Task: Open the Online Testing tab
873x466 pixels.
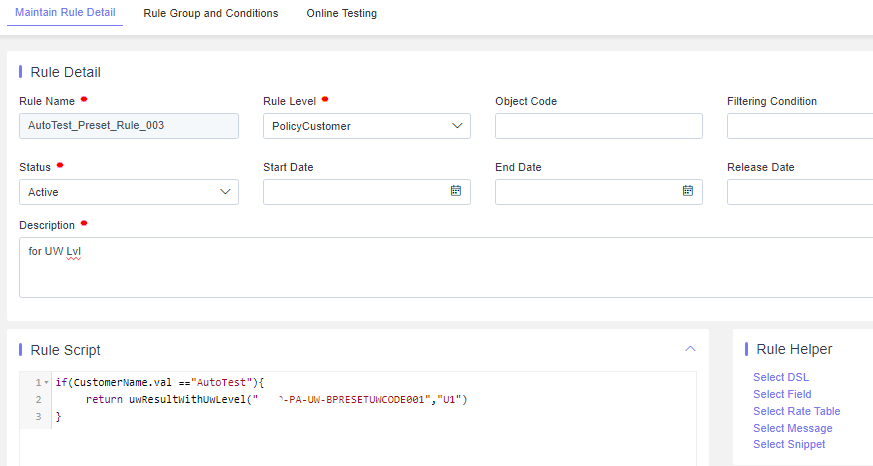Action: (341, 13)
